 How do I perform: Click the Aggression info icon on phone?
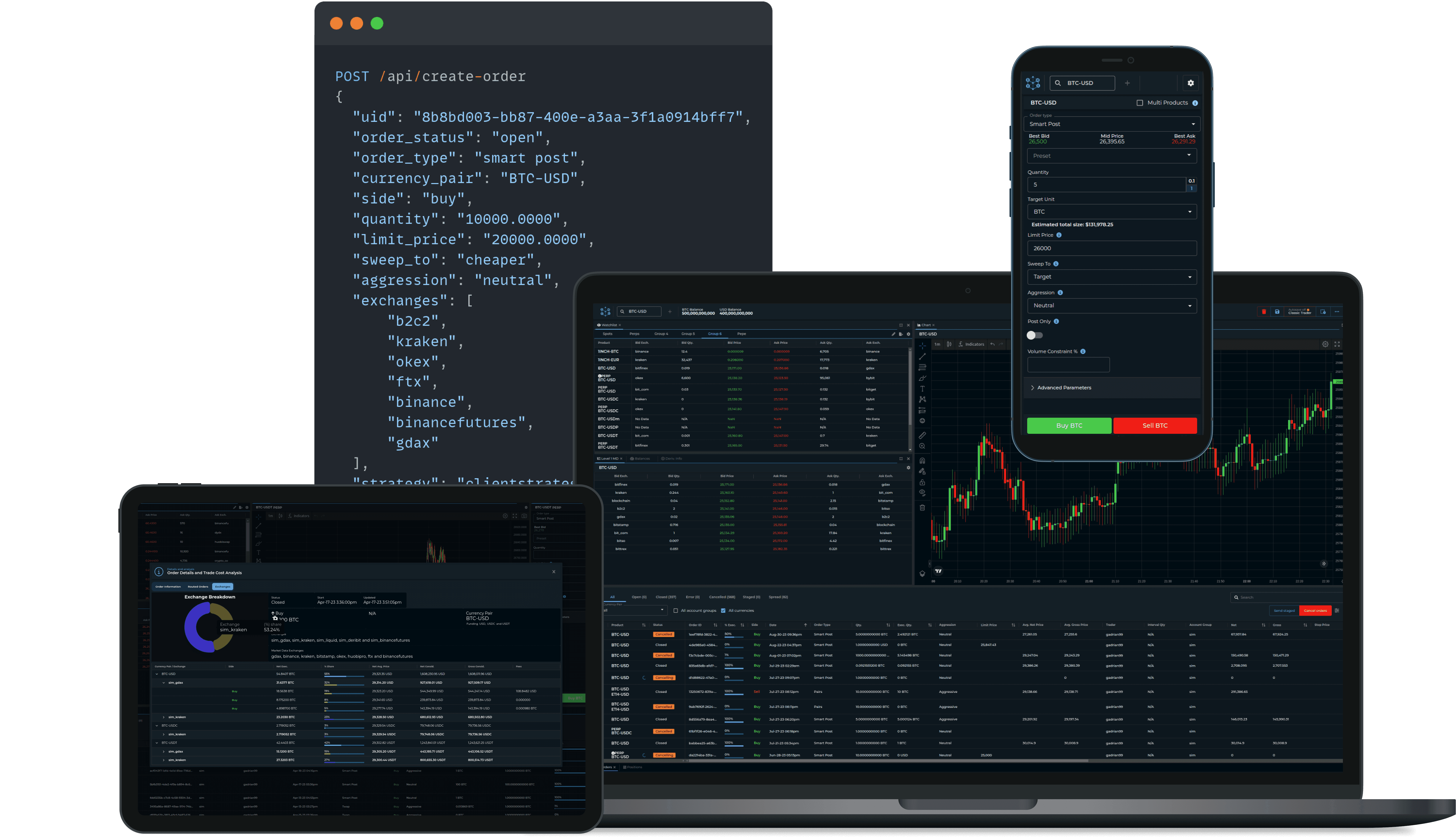coord(1060,293)
